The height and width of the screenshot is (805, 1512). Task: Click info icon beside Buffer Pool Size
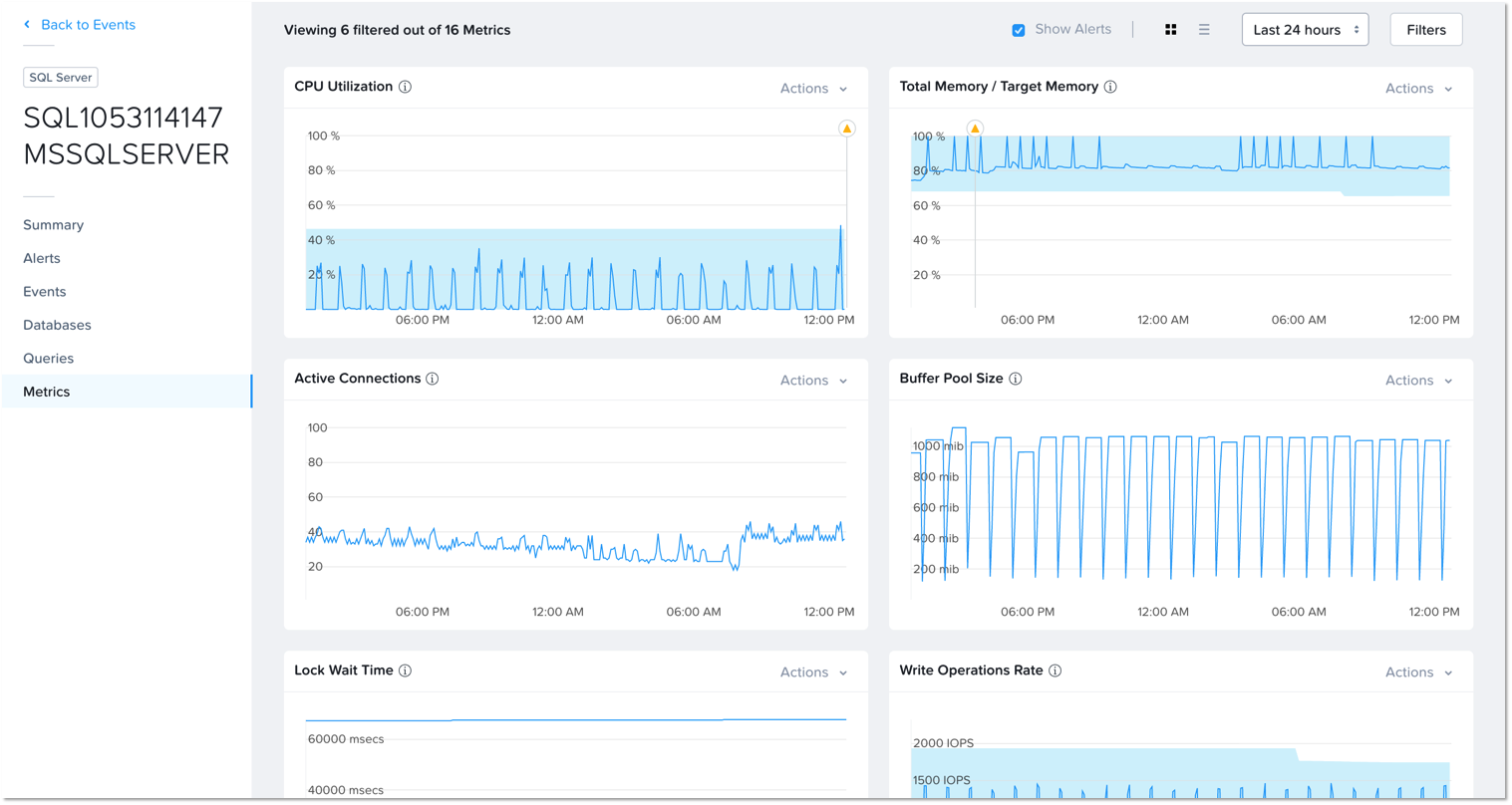(x=1015, y=379)
